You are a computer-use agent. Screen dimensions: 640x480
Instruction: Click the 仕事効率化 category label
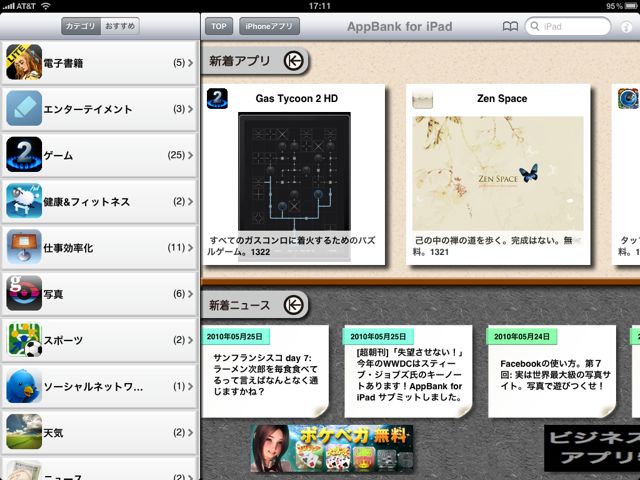tap(68, 247)
